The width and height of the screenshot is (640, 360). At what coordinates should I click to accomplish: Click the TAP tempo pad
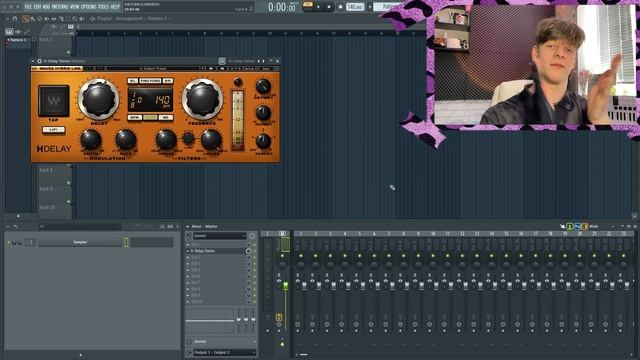(53, 101)
